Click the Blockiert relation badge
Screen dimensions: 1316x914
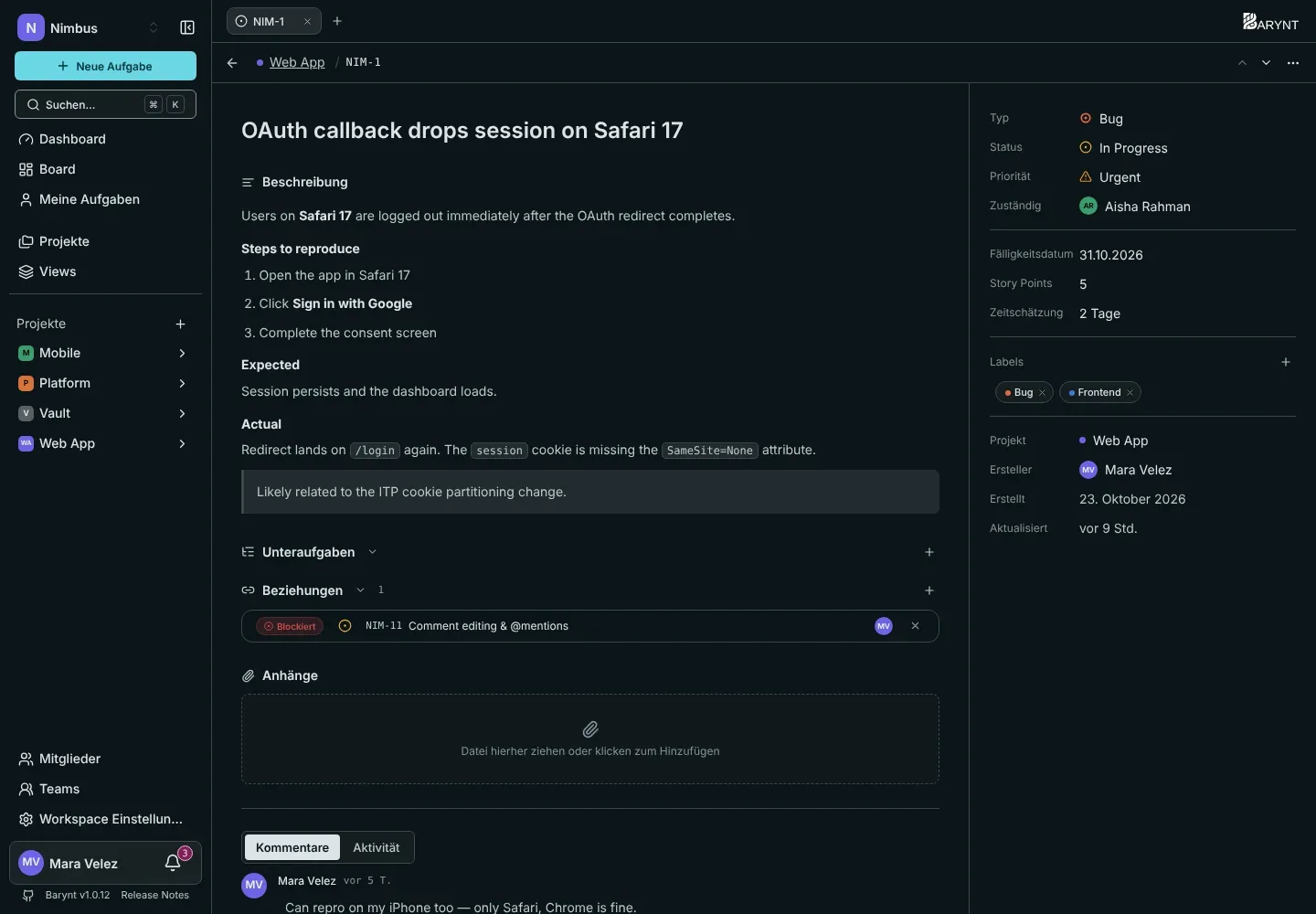[x=290, y=626]
